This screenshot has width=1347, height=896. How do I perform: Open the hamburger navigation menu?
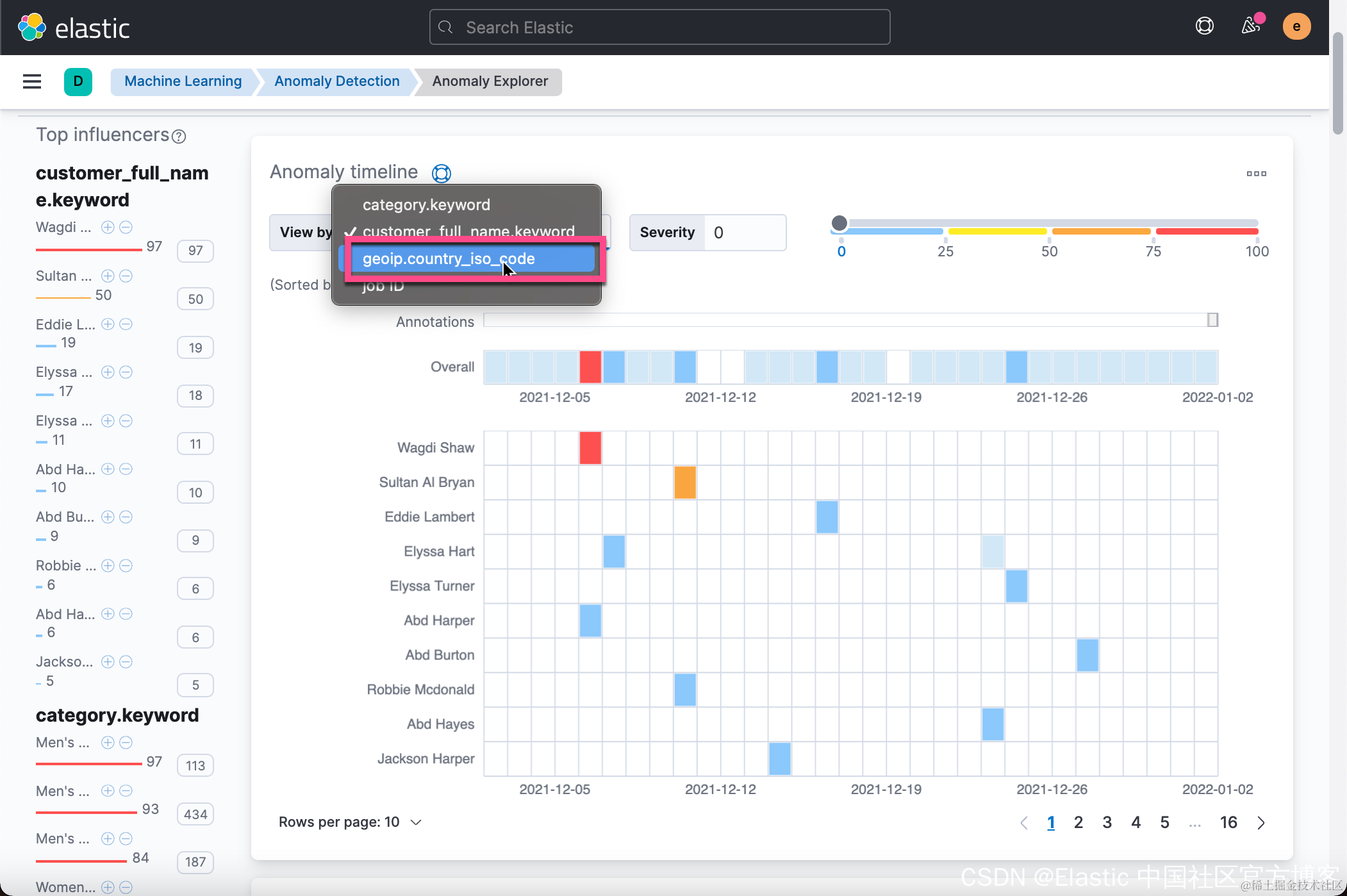point(31,81)
